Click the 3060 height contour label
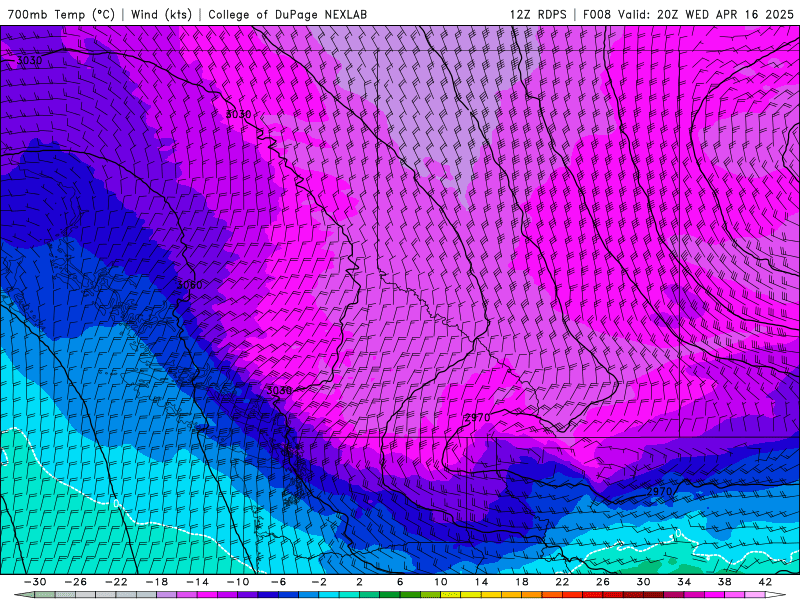Viewport: 800px width, 600px height. (x=189, y=285)
